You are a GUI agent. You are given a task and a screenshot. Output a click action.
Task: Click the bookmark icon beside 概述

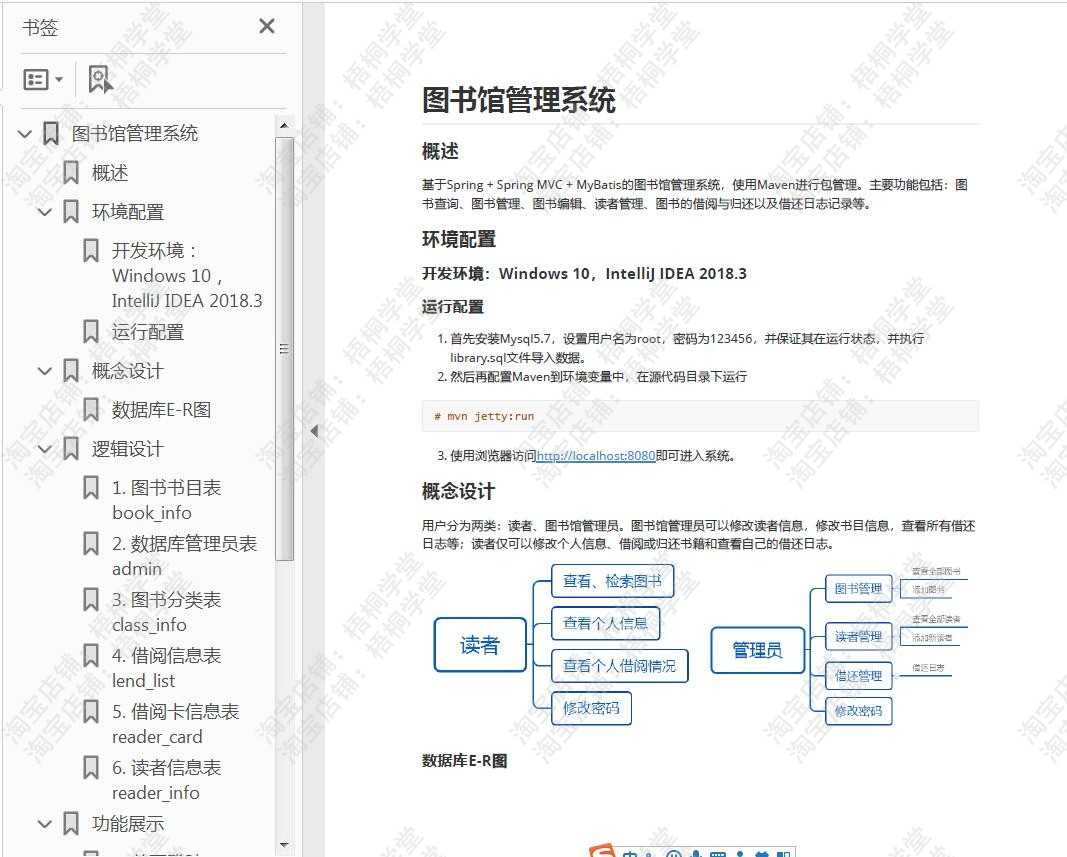(71, 173)
